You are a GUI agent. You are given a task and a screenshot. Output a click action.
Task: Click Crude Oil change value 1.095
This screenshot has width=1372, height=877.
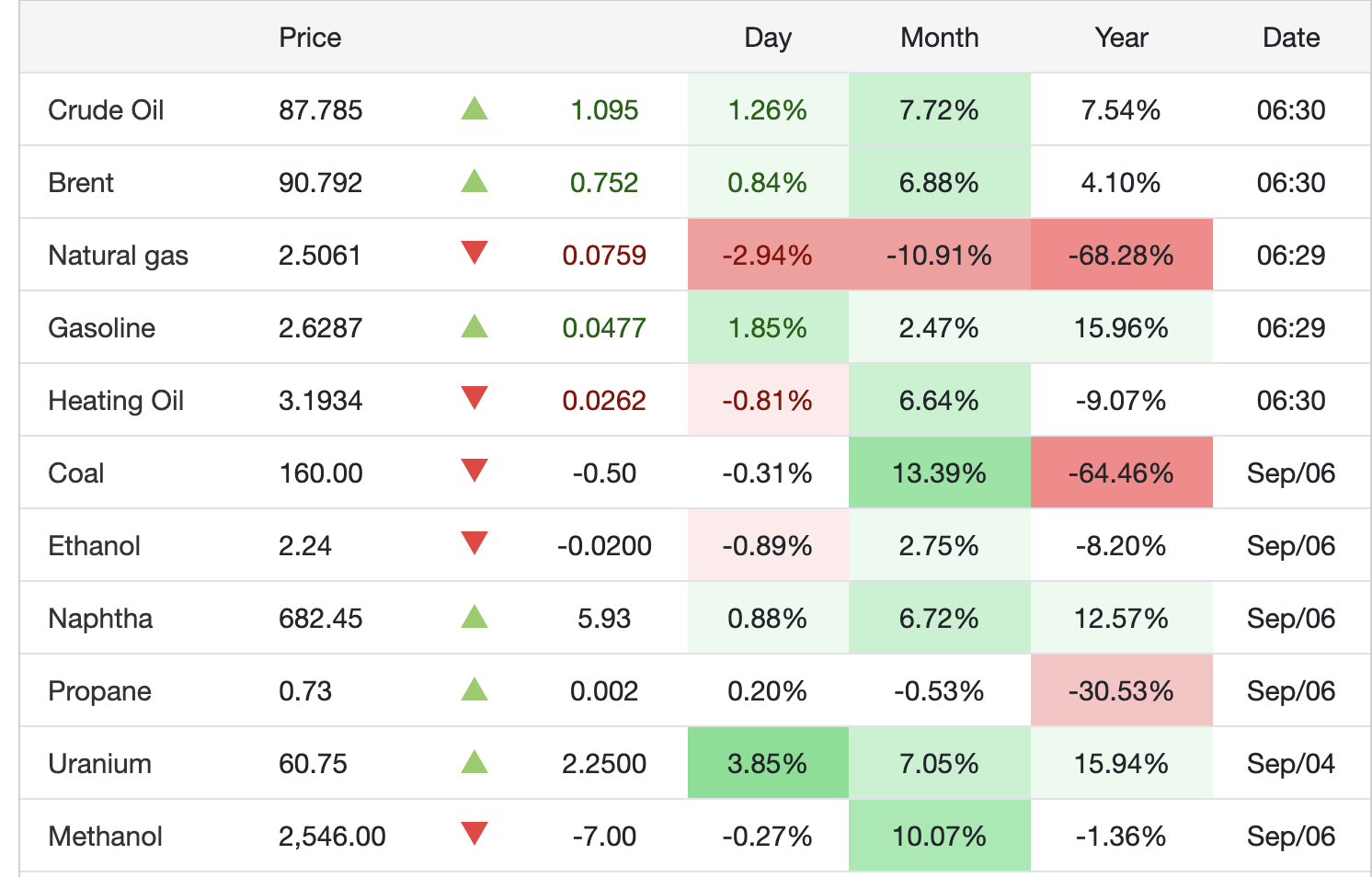point(604,110)
